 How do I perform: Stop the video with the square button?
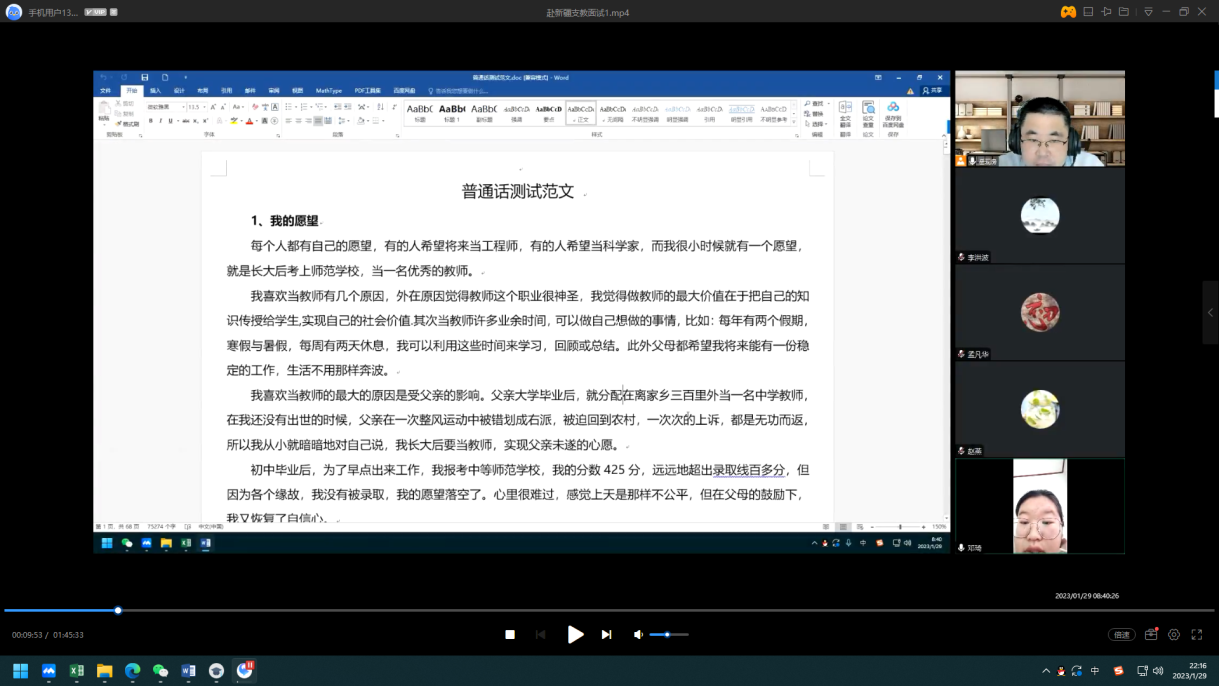click(510, 634)
